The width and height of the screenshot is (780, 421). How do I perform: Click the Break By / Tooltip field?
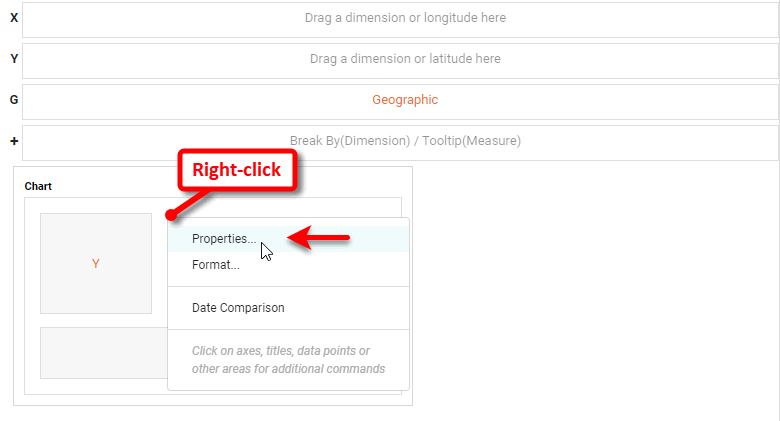400,142
